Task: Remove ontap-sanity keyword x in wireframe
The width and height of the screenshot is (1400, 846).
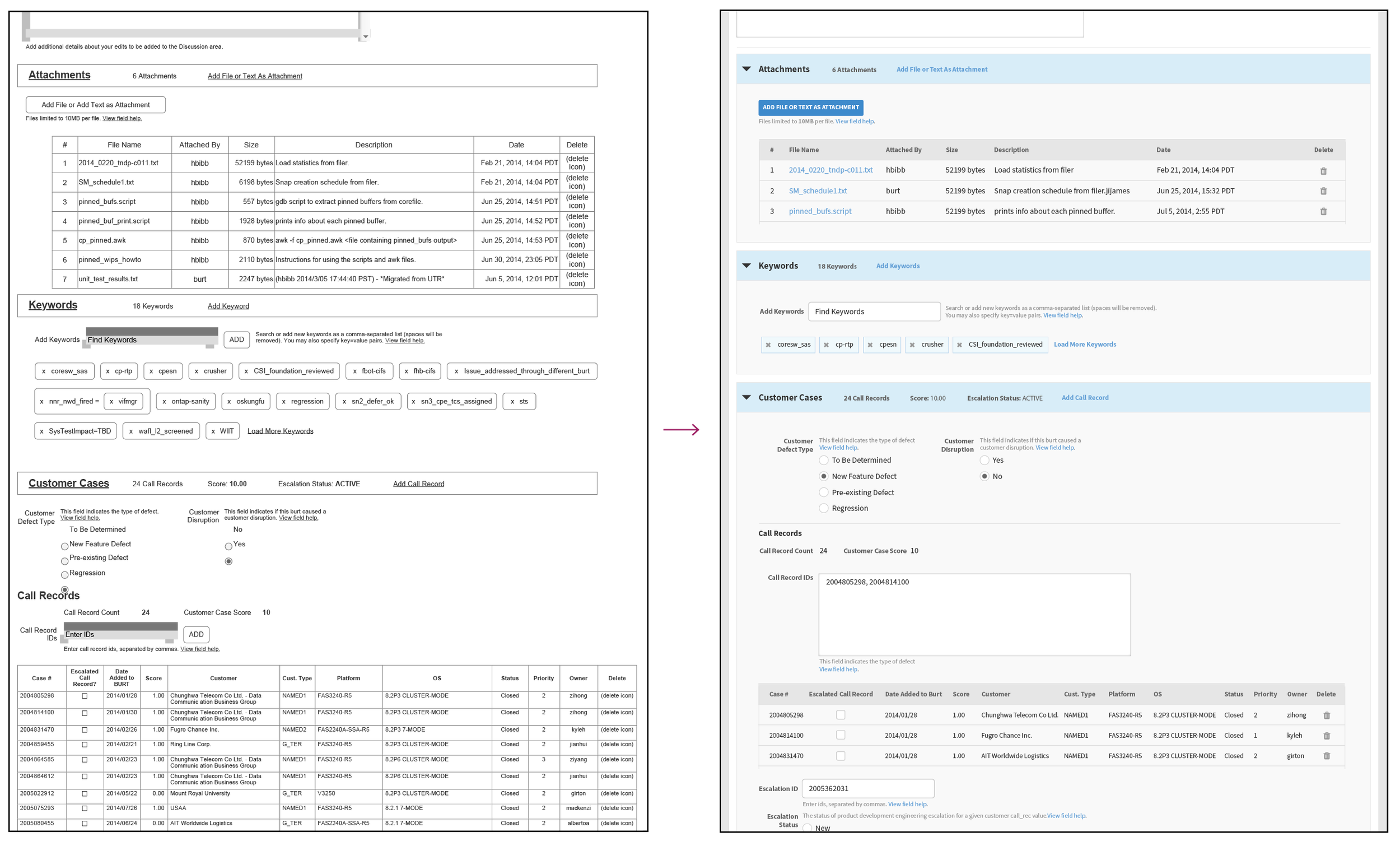Action: coord(164,401)
